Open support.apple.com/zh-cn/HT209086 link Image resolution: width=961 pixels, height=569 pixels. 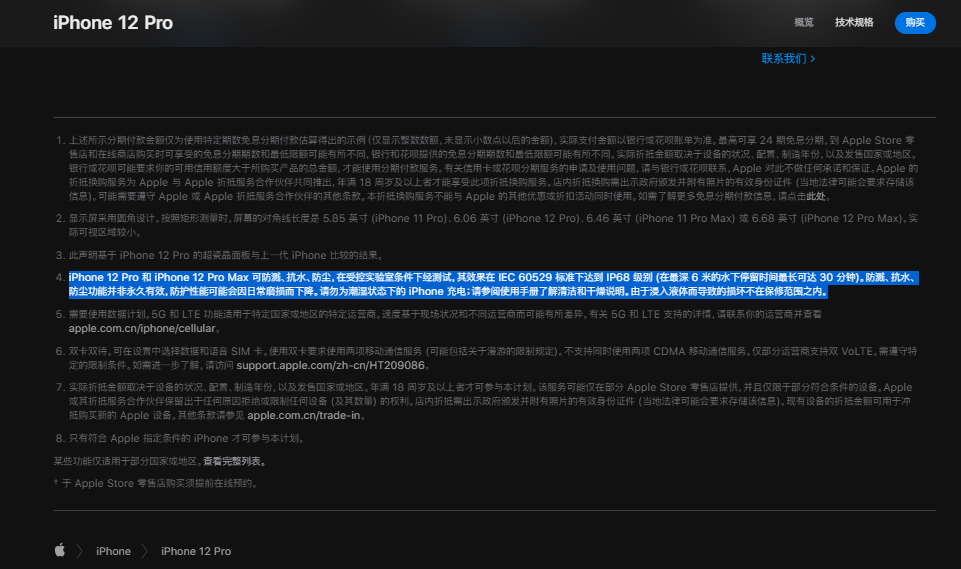(330, 365)
